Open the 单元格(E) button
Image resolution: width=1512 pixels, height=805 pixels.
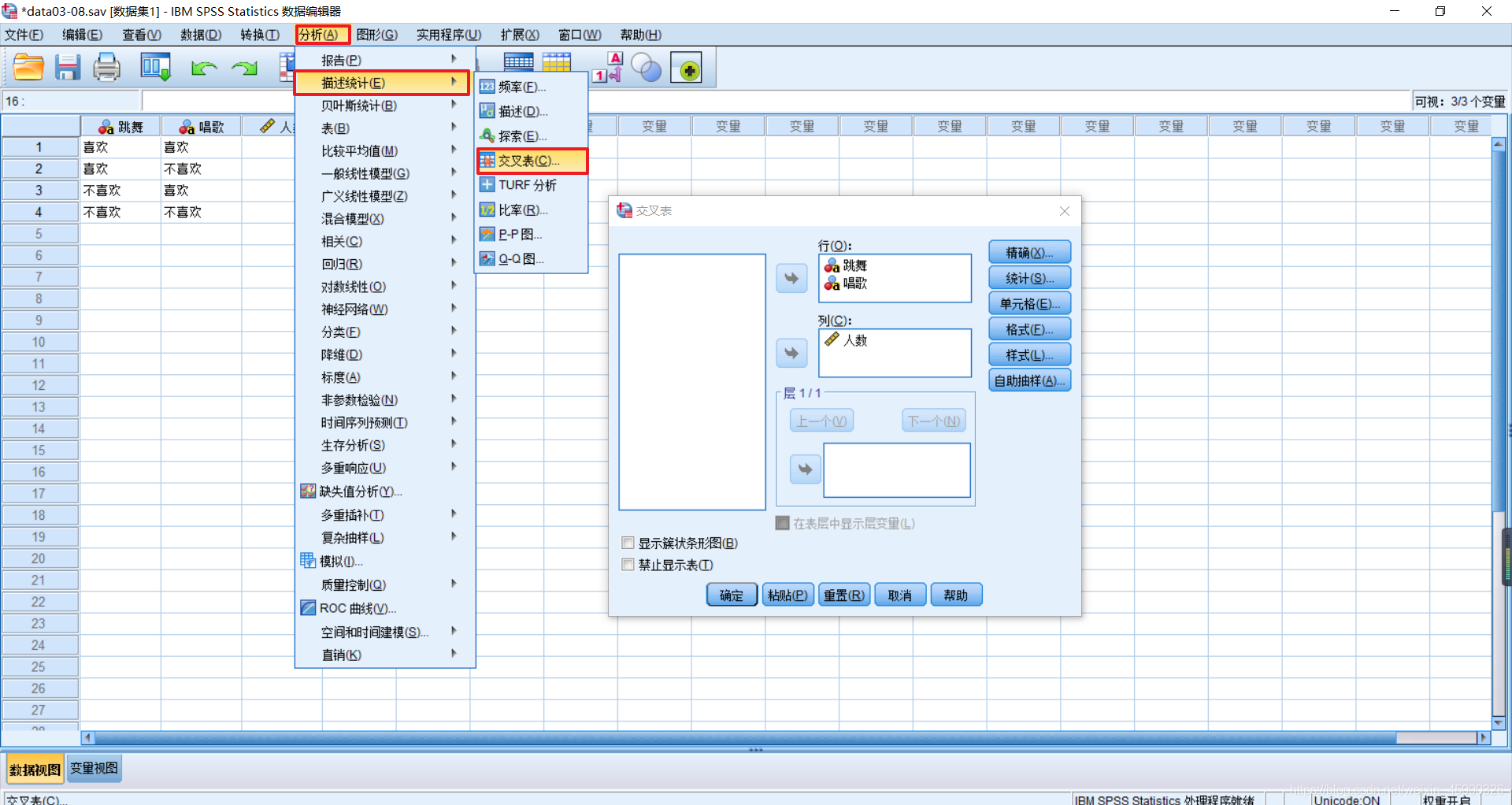pyautogui.click(x=1029, y=303)
